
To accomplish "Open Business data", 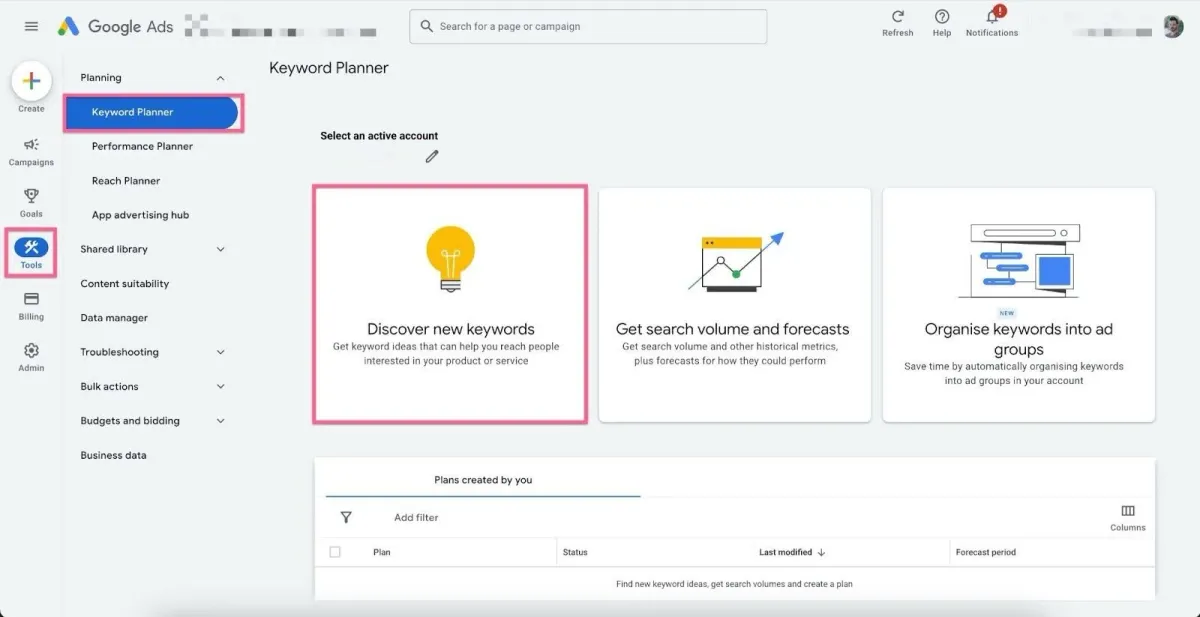I will [x=113, y=455].
